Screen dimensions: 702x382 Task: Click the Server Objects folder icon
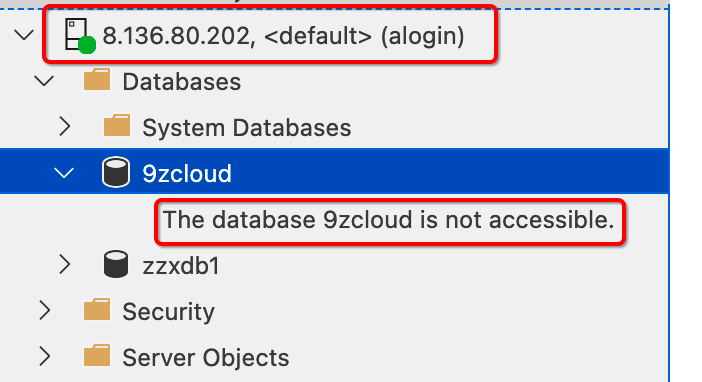[x=97, y=356]
